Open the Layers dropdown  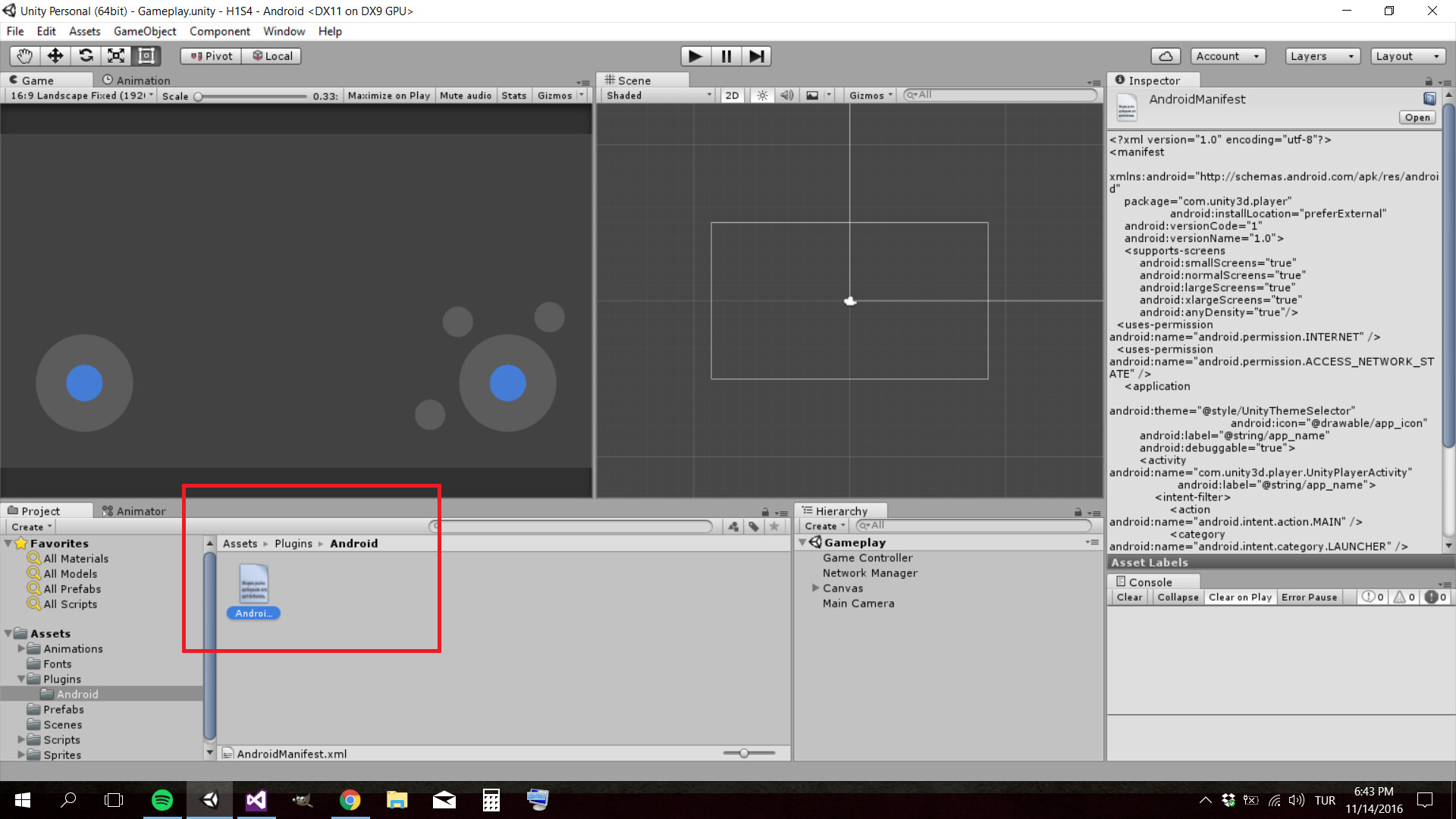pos(1321,55)
